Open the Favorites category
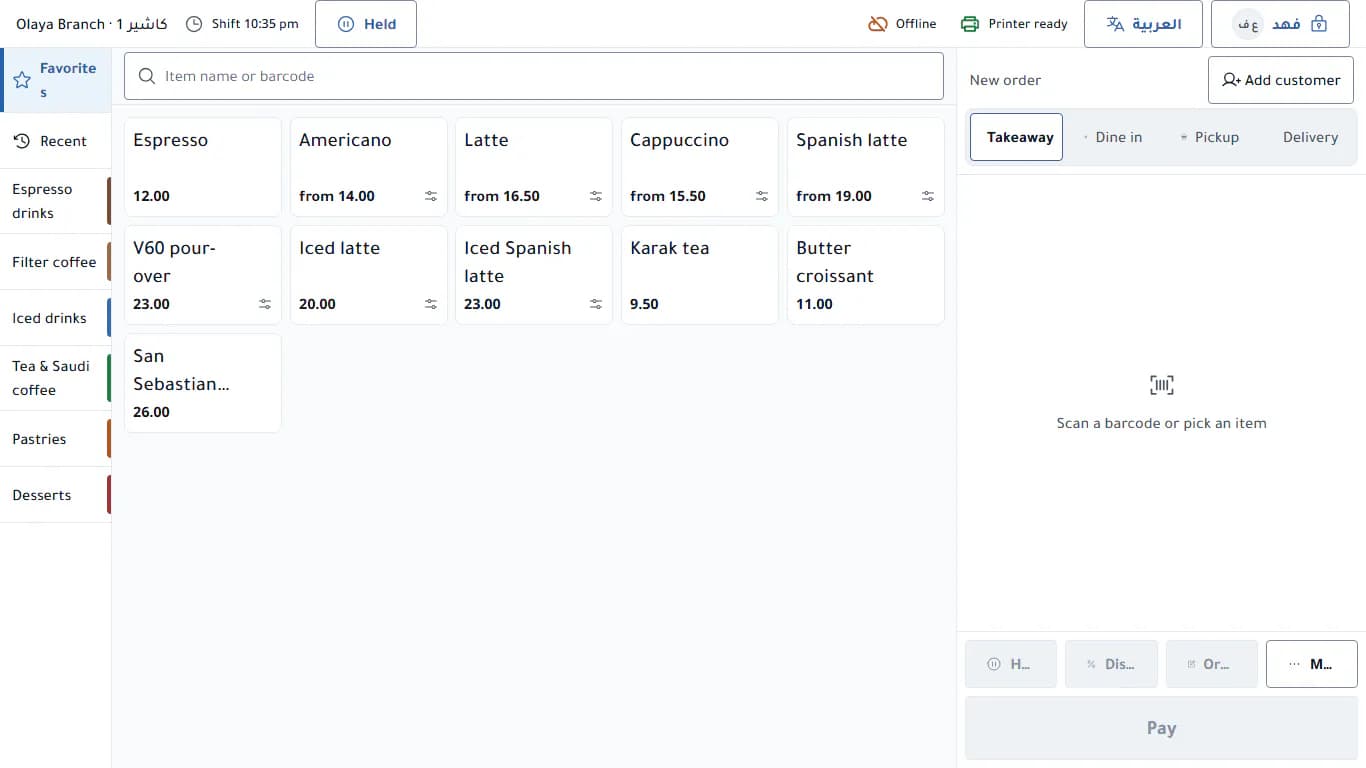 coord(56,80)
